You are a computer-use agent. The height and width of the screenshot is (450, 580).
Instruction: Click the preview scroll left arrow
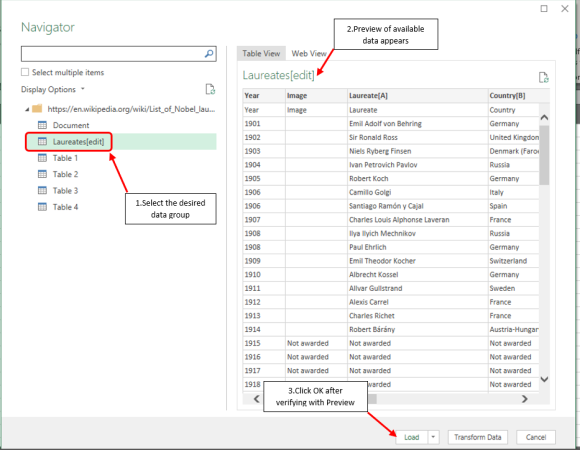(256, 399)
